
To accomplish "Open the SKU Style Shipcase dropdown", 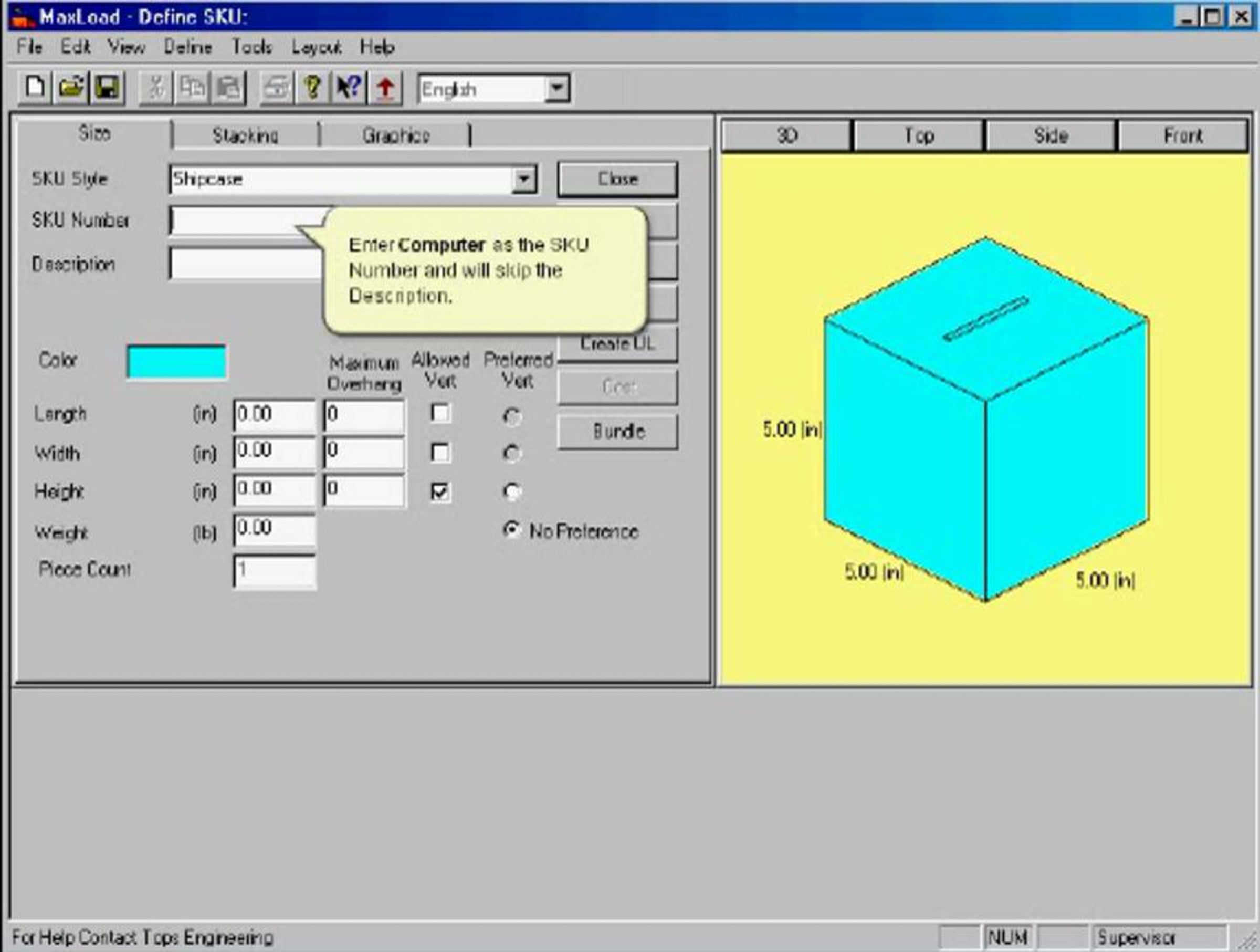I will [x=523, y=180].
